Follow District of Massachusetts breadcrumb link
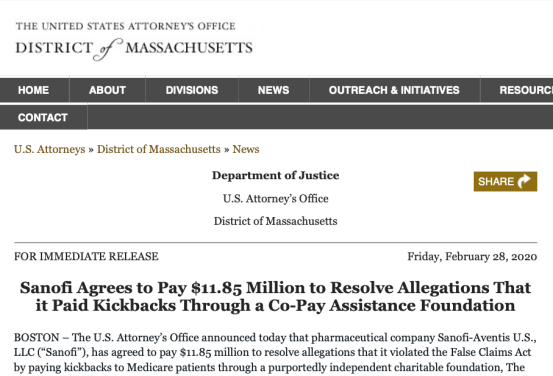Image resolution: width=553 pixels, height=376 pixels. click(x=159, y=149)
